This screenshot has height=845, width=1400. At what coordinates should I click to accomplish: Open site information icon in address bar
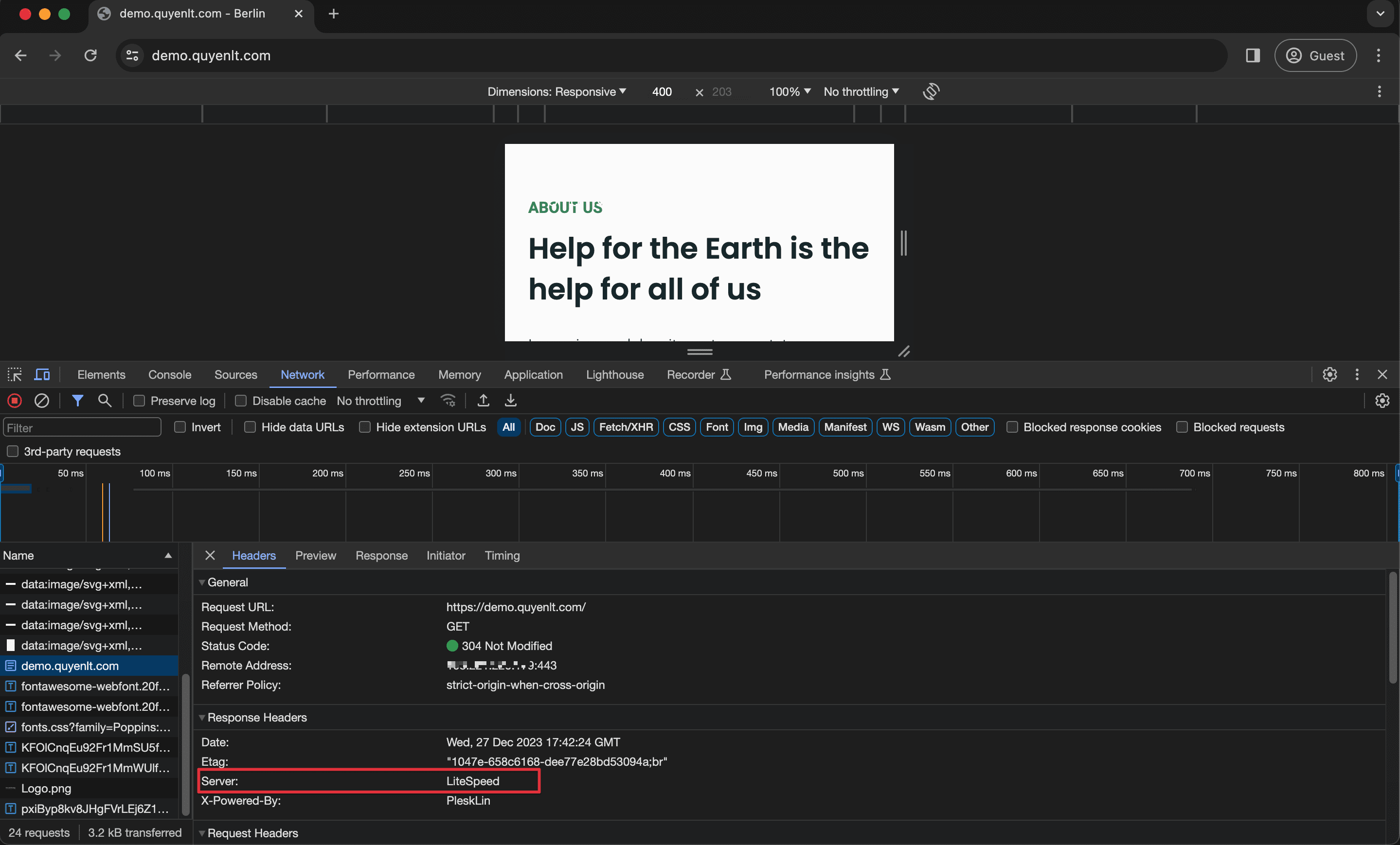132,55
